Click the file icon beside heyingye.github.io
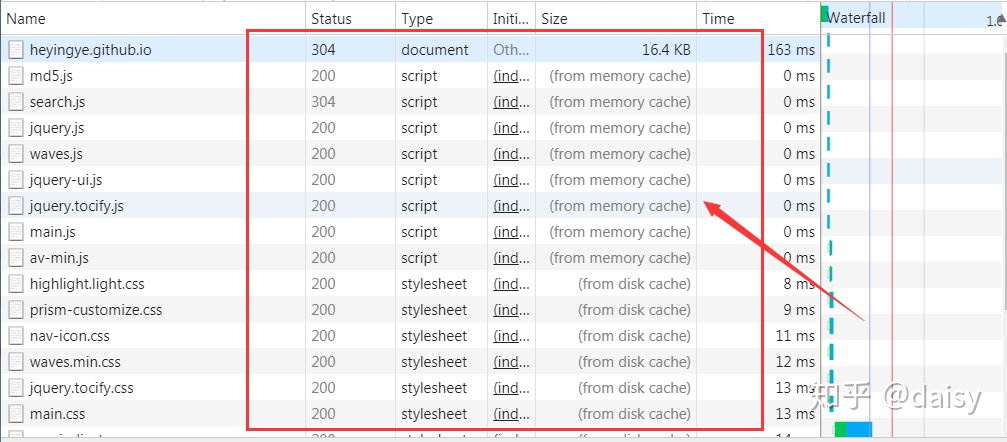Viewport: 1007px width, 442px height. 16,50
